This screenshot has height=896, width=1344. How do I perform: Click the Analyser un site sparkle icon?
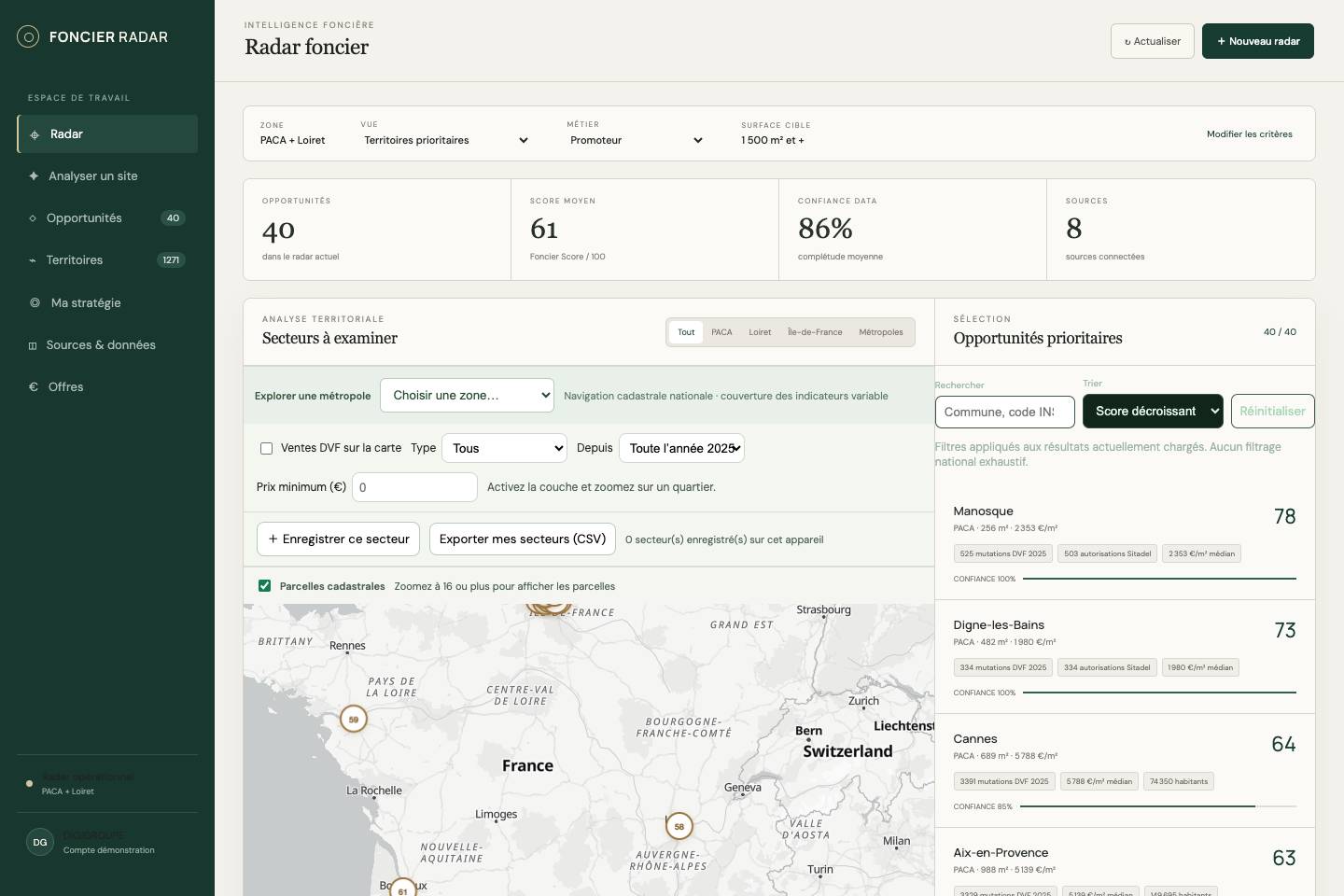point(34,176)
